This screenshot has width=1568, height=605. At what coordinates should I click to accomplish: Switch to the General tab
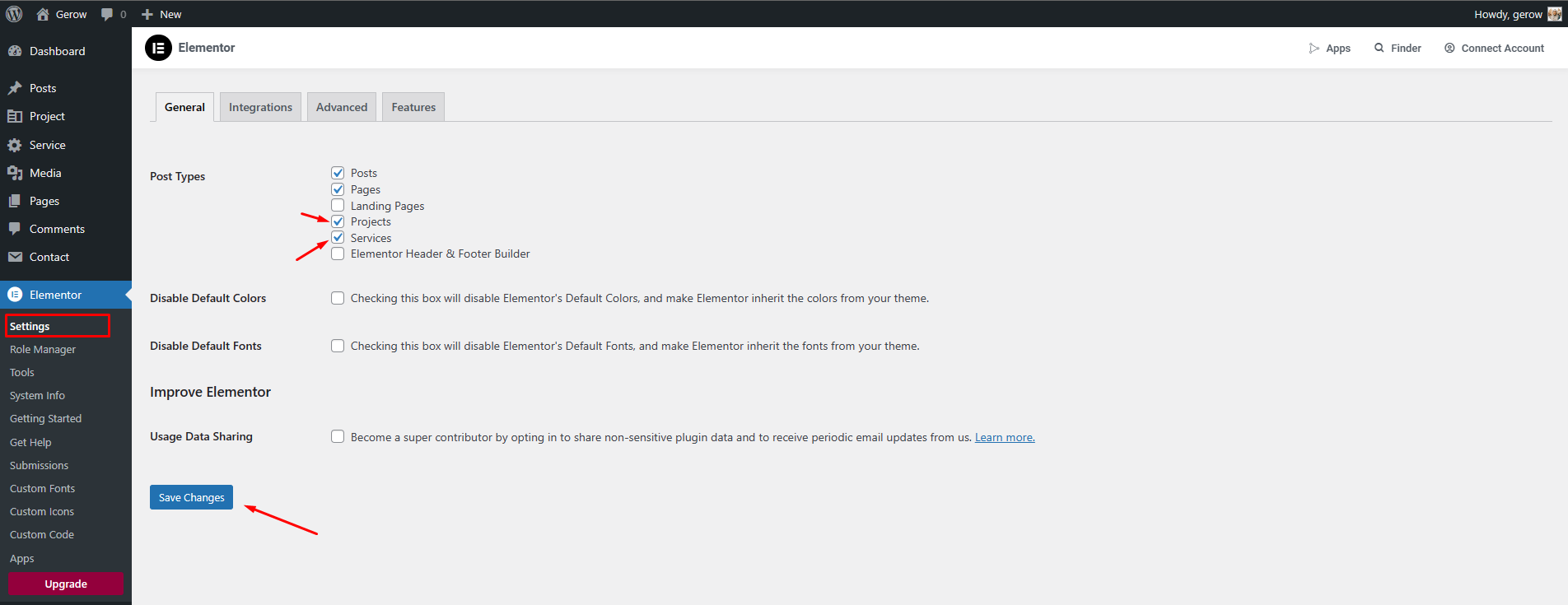click(x=184, y=107)
